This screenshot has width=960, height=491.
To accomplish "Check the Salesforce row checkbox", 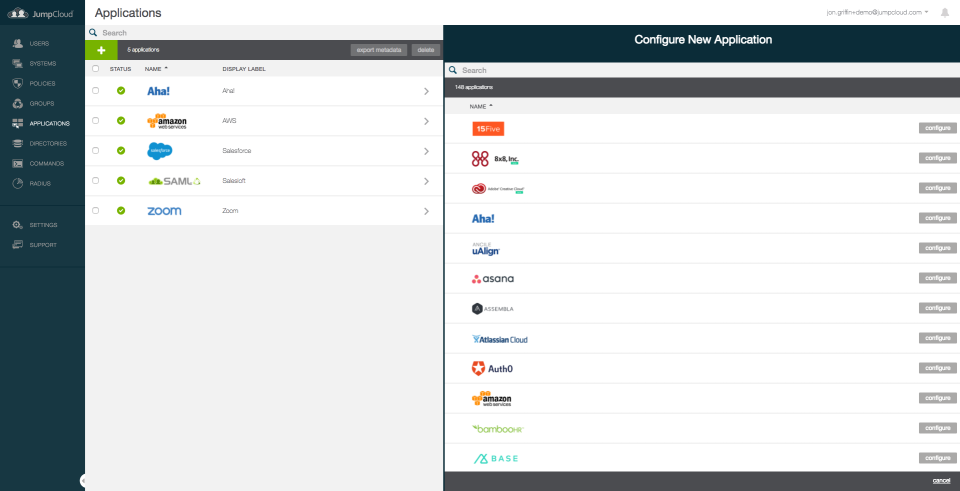I will [x=96, y=151].
